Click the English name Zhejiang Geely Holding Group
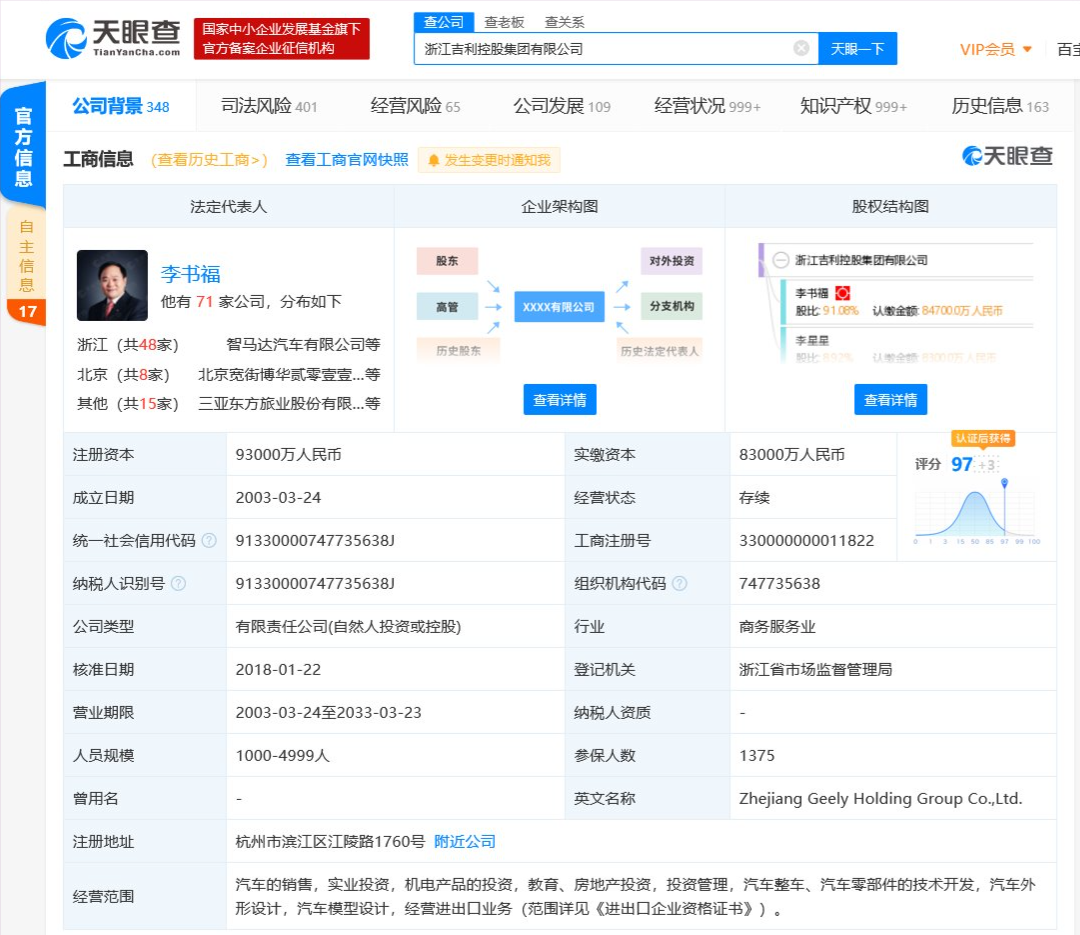 click(880, 799)
